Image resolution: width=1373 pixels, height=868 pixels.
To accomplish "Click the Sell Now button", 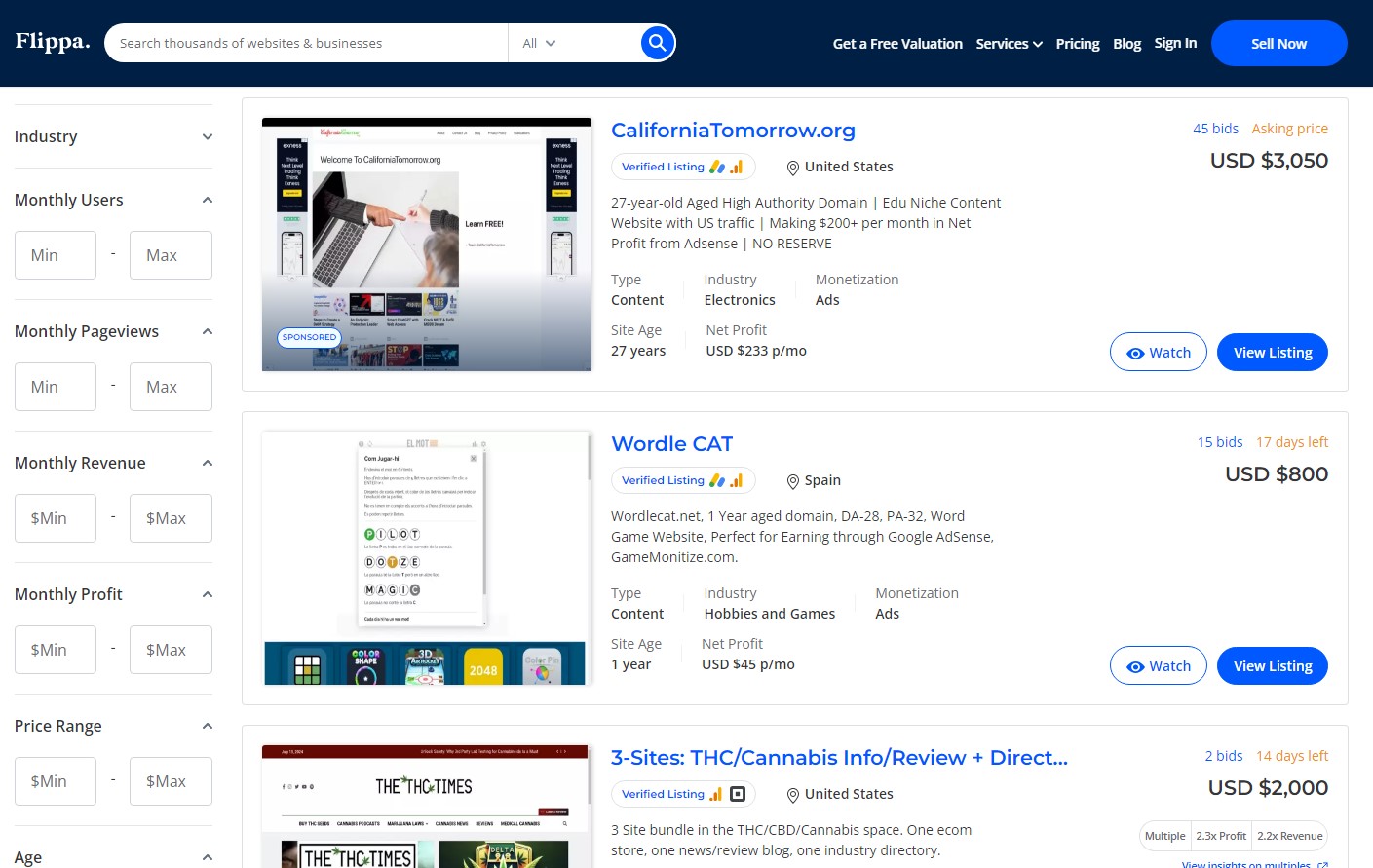I will point(1278,44).
